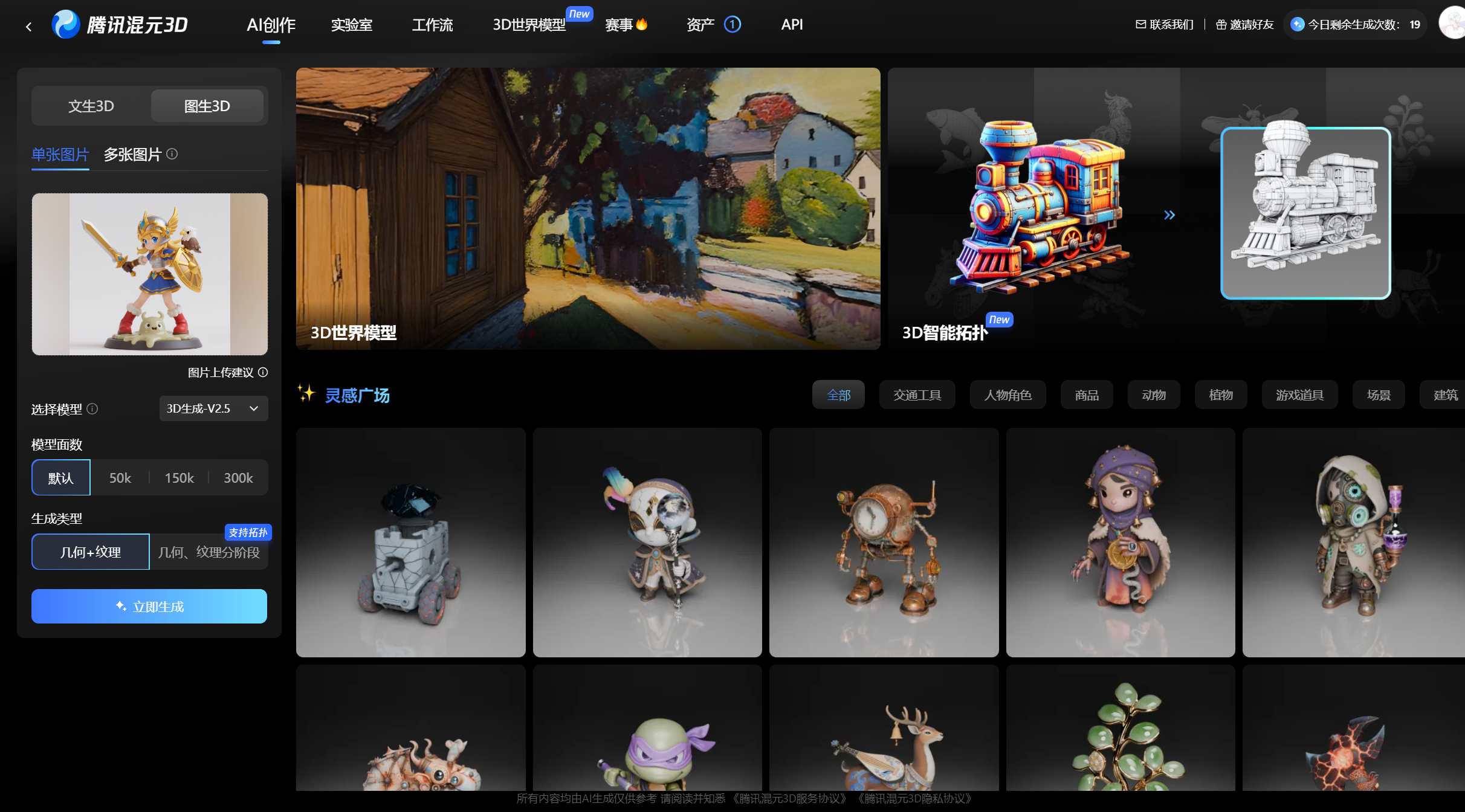Click the back arrow icon
The image size is (1465, 812).
pyautogui.click(x=28, y=26)
